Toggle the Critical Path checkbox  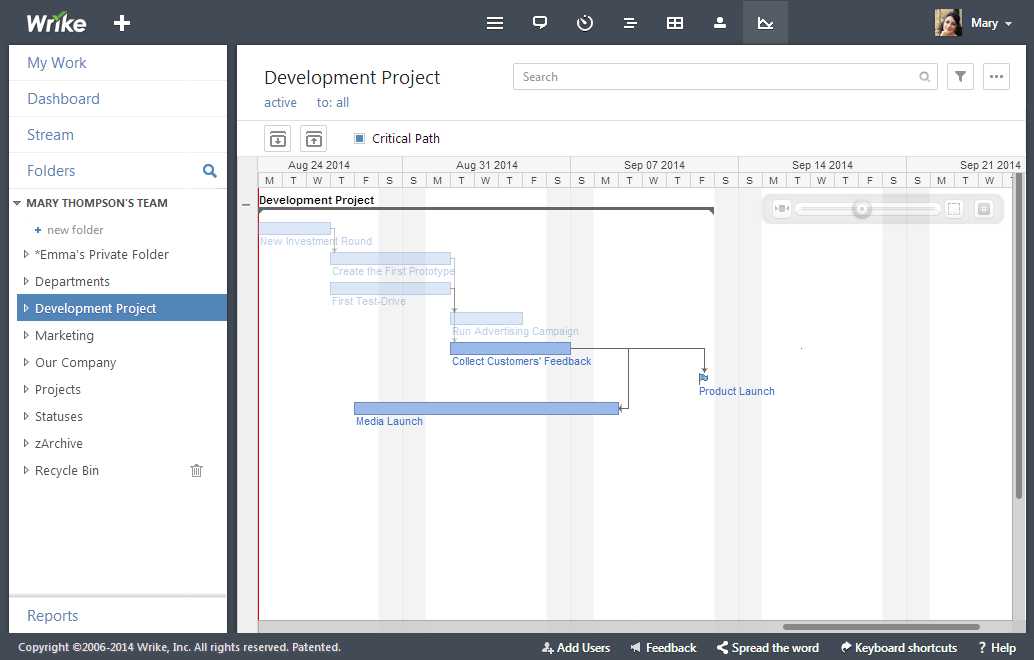(359, 138)
